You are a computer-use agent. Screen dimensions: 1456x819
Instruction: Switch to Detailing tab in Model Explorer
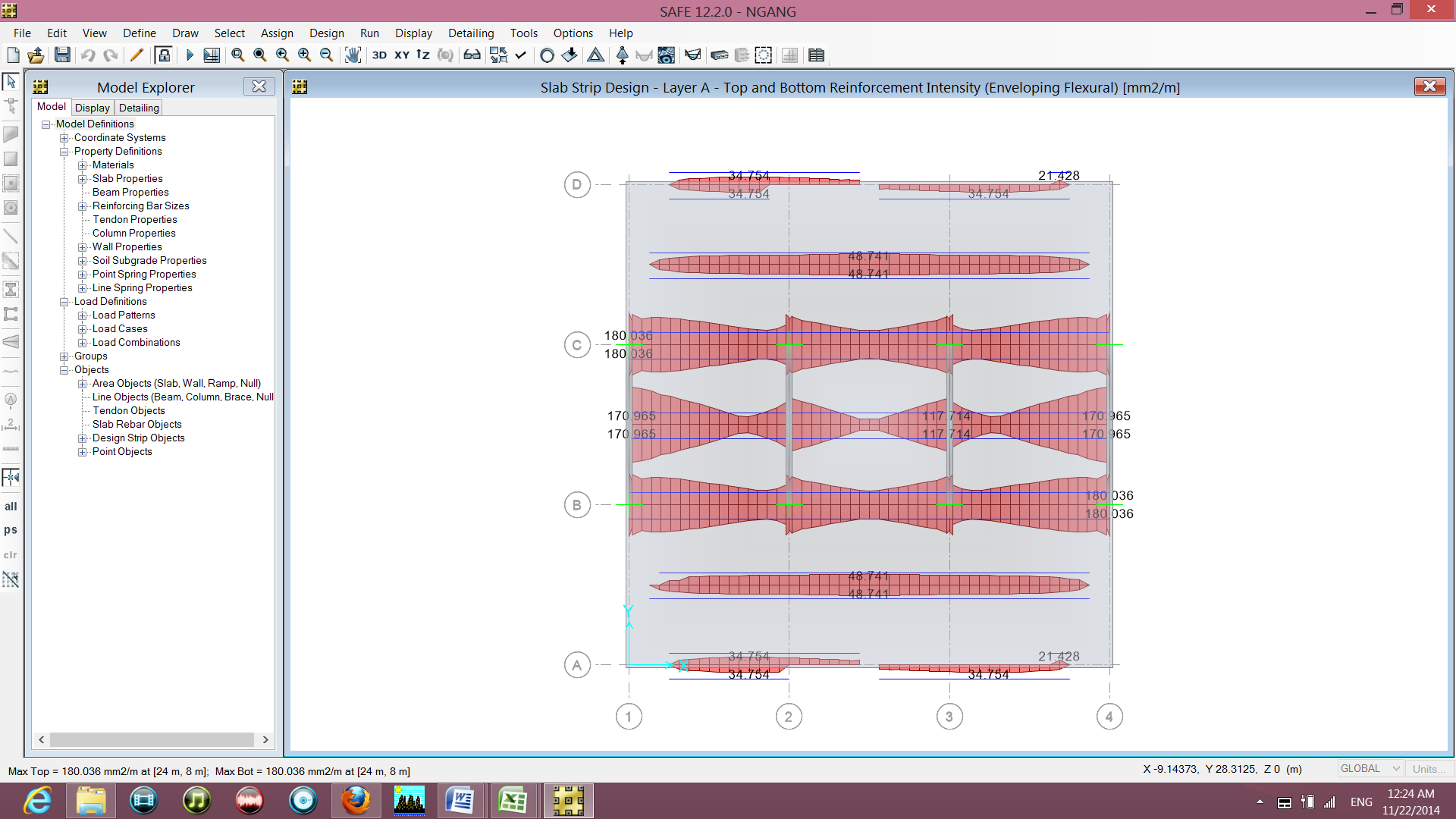[x=139, y=108]
